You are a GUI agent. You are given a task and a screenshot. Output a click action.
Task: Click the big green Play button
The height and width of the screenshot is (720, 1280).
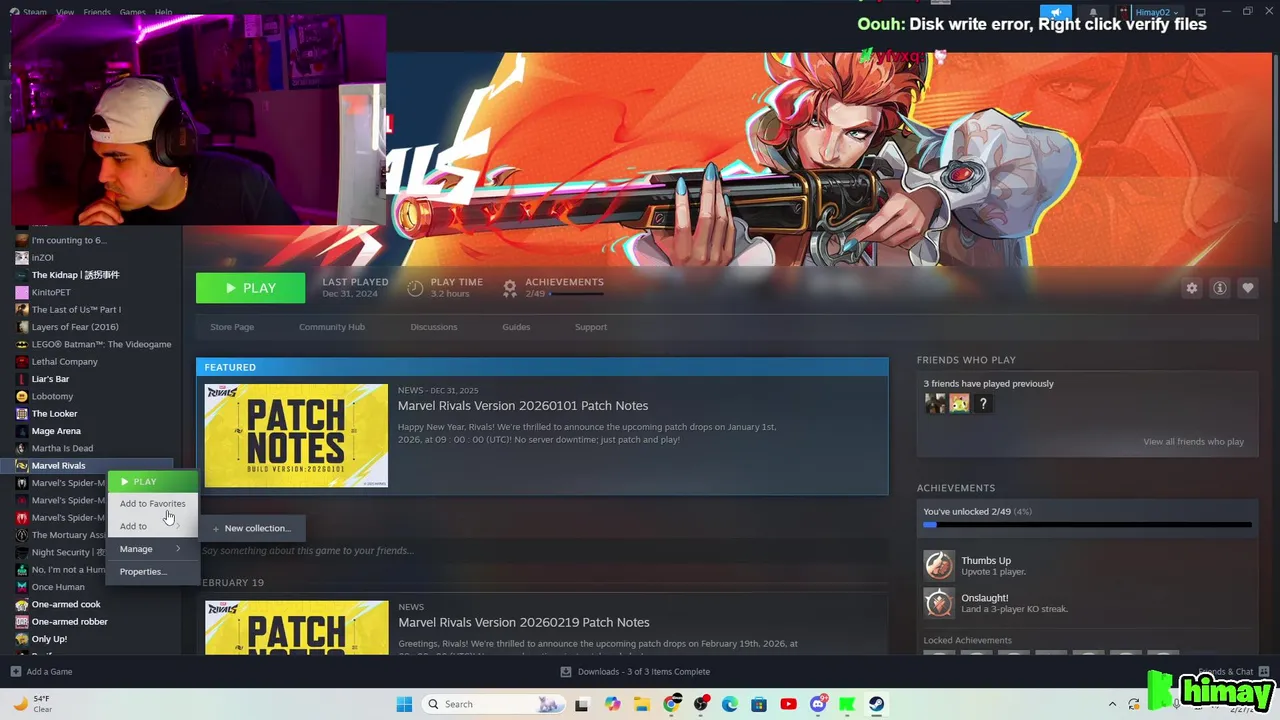pos(251,288)
